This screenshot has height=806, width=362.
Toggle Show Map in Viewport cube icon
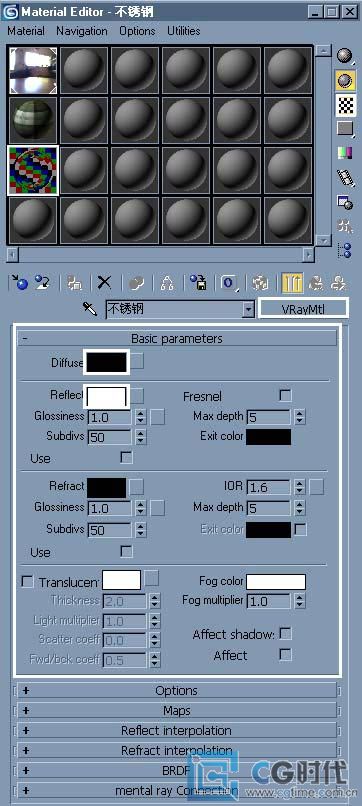[260, 283]
